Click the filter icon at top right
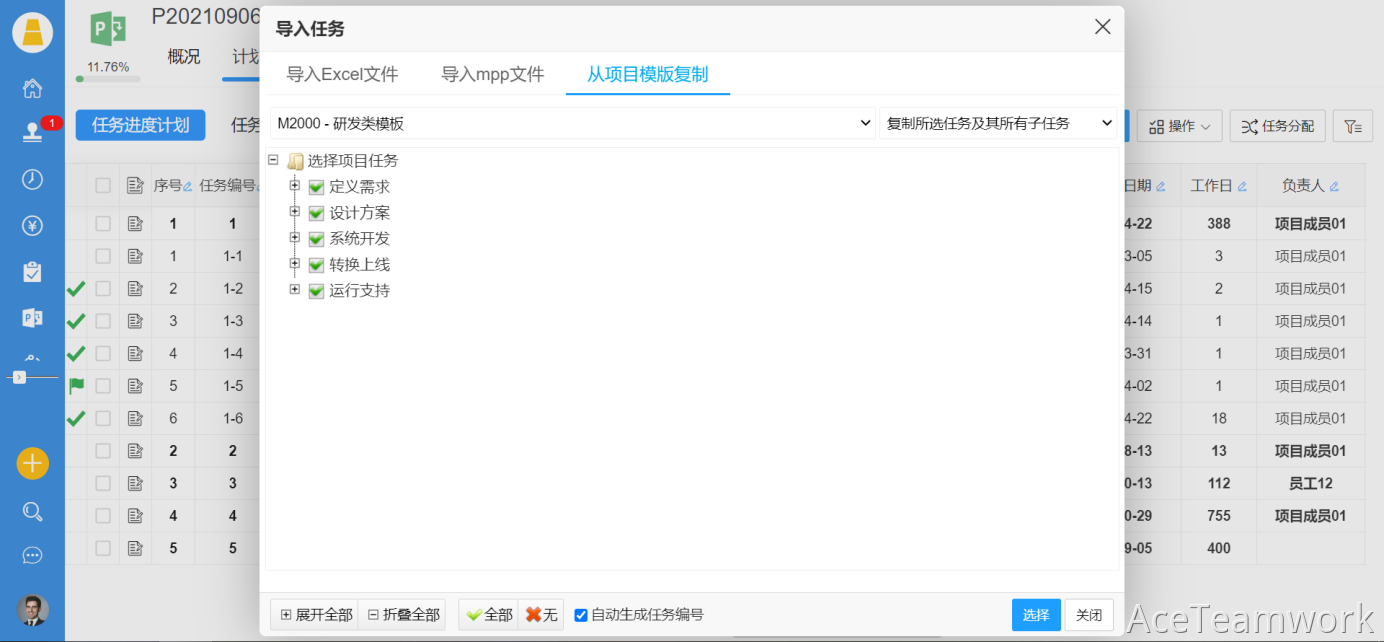 point(1352,126)
